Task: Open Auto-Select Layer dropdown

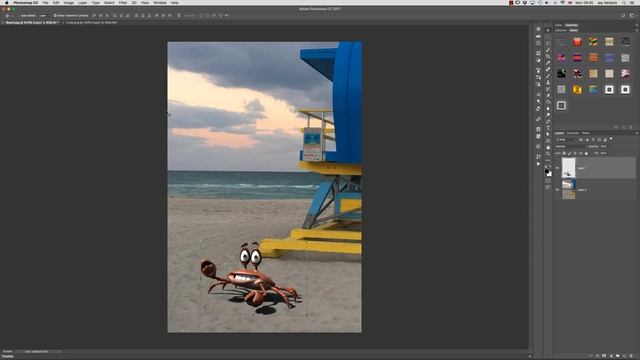Action: click(x=44, y=16)
